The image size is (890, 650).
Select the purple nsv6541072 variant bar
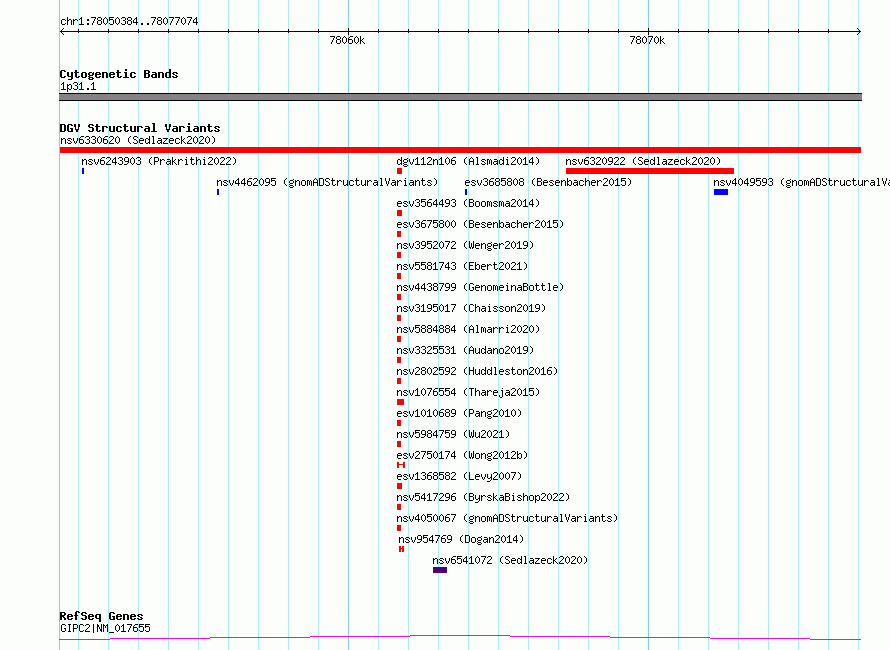pos(440,570)
